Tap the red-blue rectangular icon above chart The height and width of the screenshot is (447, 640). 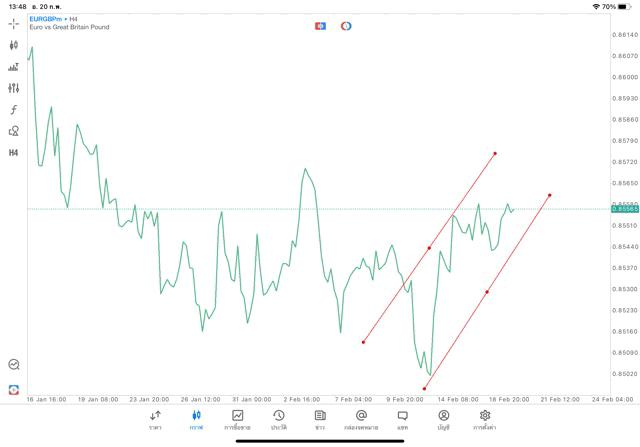point(320,26)
